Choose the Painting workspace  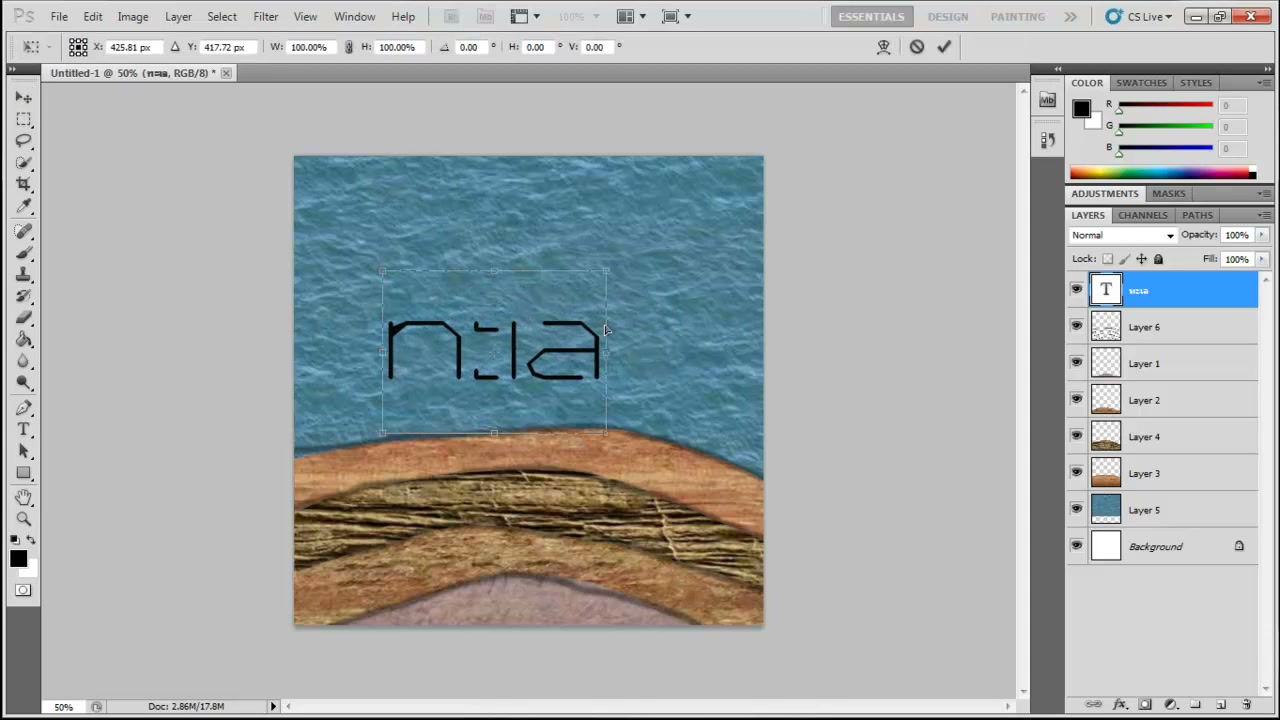[1017, 17]
